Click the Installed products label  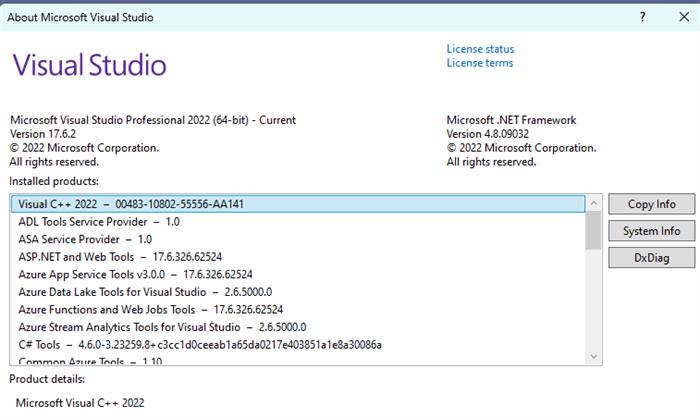tap(54, 181)
